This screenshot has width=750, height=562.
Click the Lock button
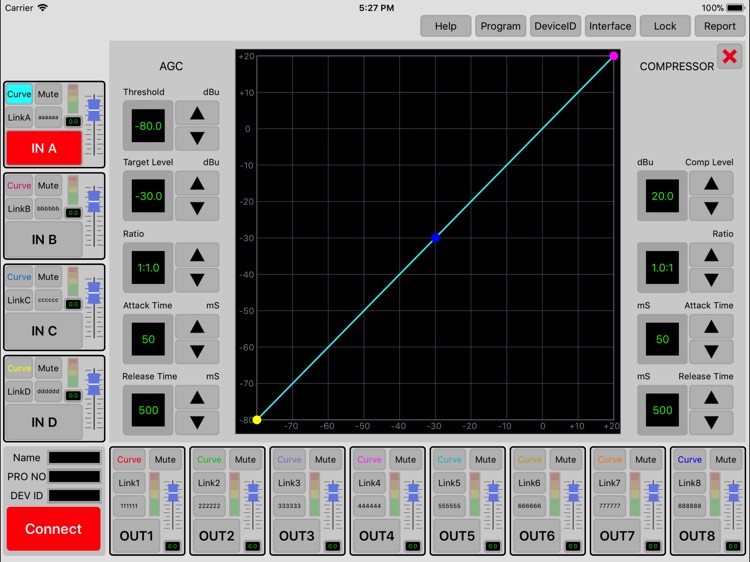pos(665,26)
